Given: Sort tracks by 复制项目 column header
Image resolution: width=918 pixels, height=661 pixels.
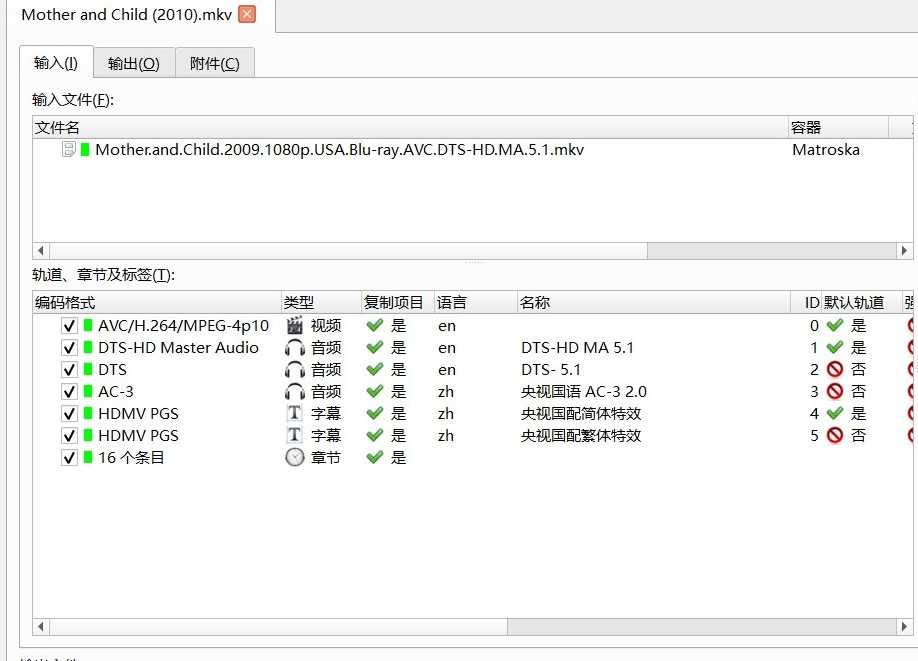Looking at the screenshot, I should 398,302.
